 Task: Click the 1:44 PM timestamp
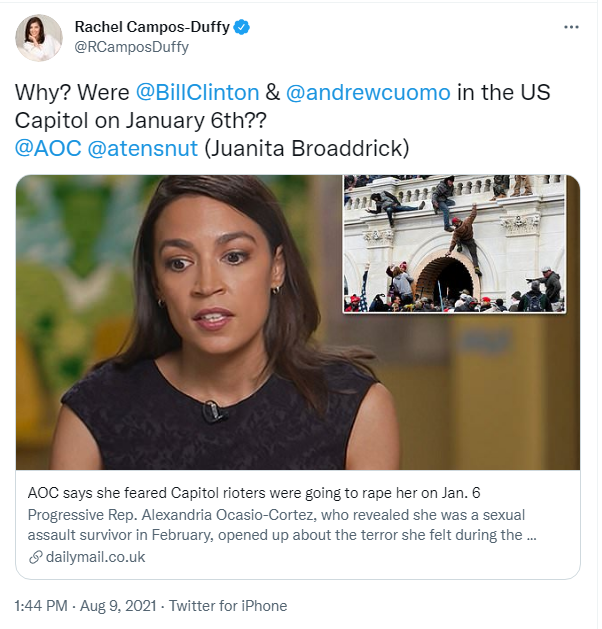(x=44, y=606)
